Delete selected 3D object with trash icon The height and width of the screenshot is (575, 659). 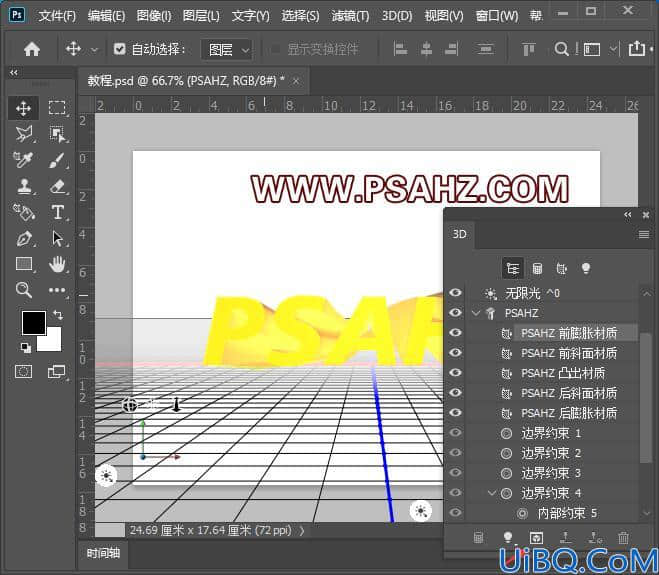pos(624,537)
